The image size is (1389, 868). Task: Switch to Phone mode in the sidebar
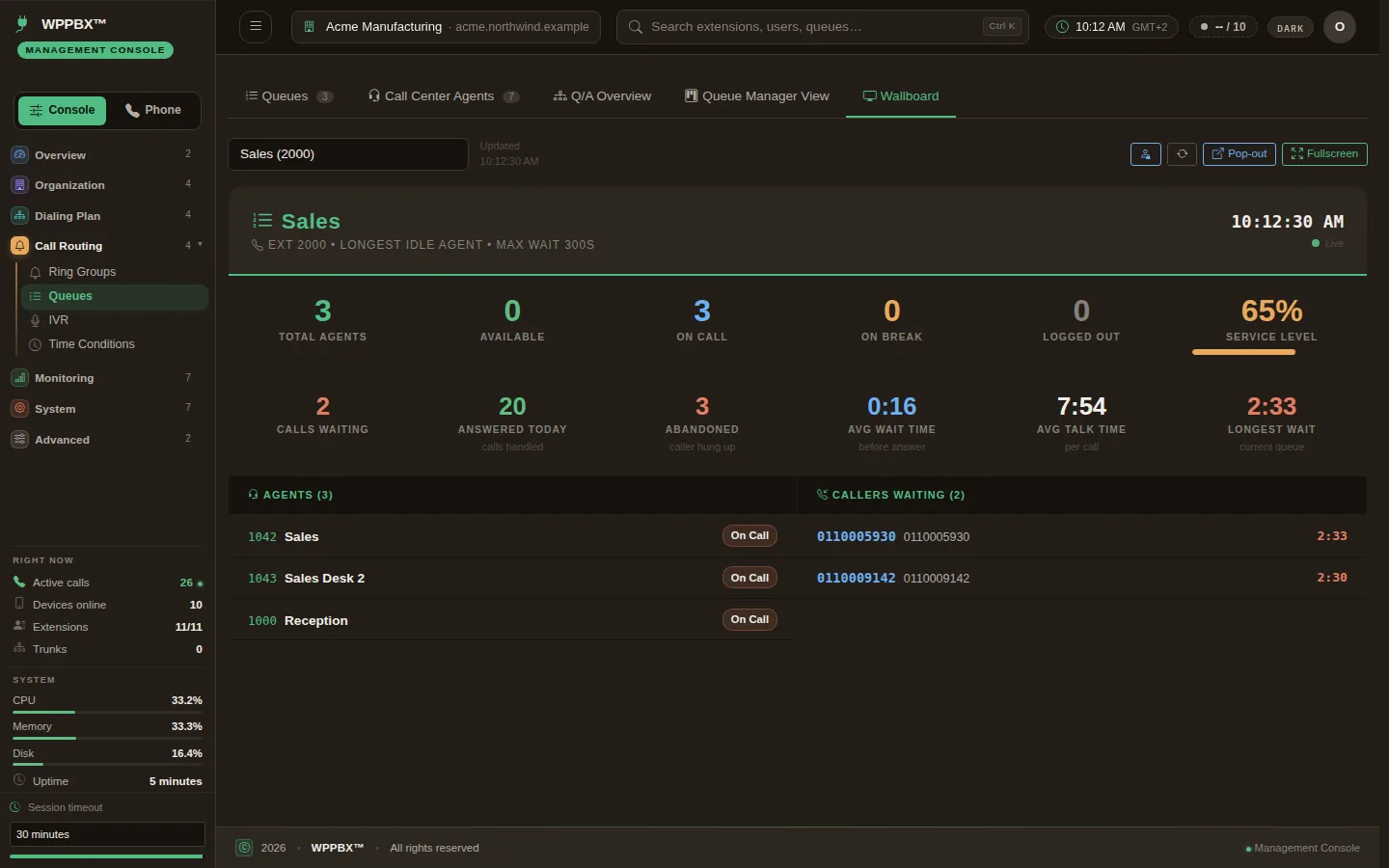(x=153, y=110)
